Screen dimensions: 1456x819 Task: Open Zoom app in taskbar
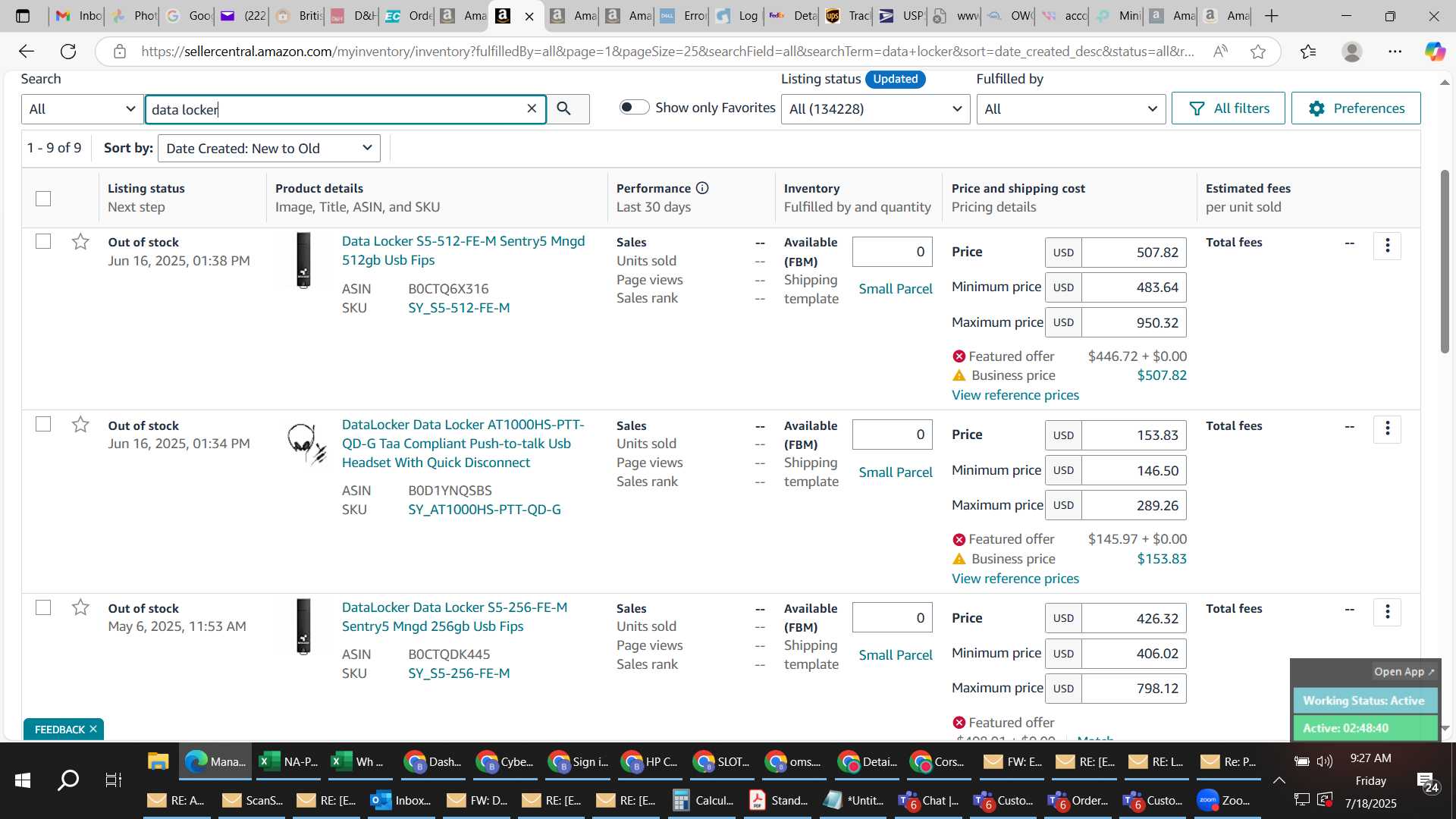[1223, 800]
